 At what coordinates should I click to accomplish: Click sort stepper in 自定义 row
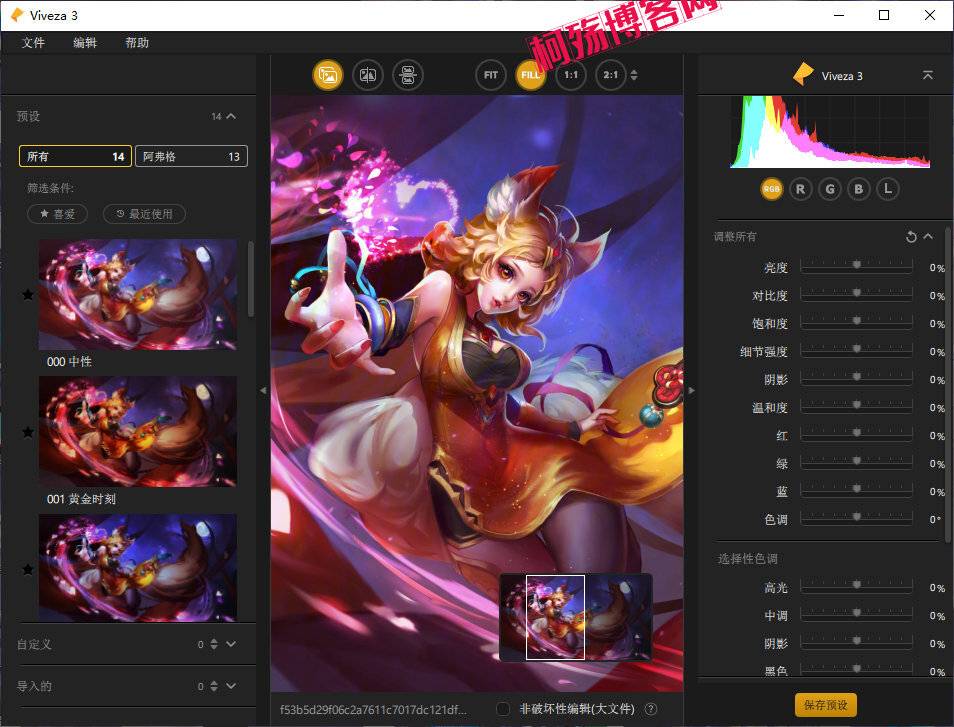point(214,644)
